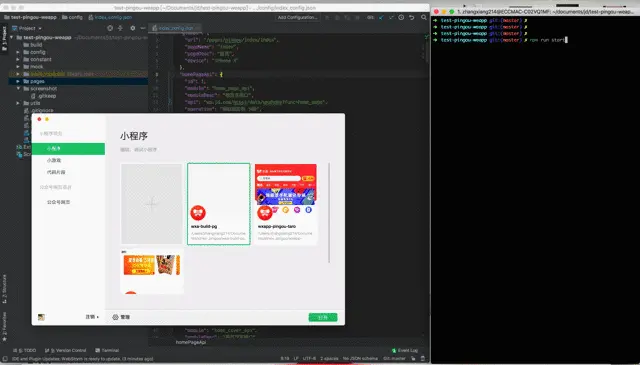Image resolution: width=640 pixels, height=365 pixels.
Task: Open the Add Configuration dropdown
Action: [x=297, y=18]
